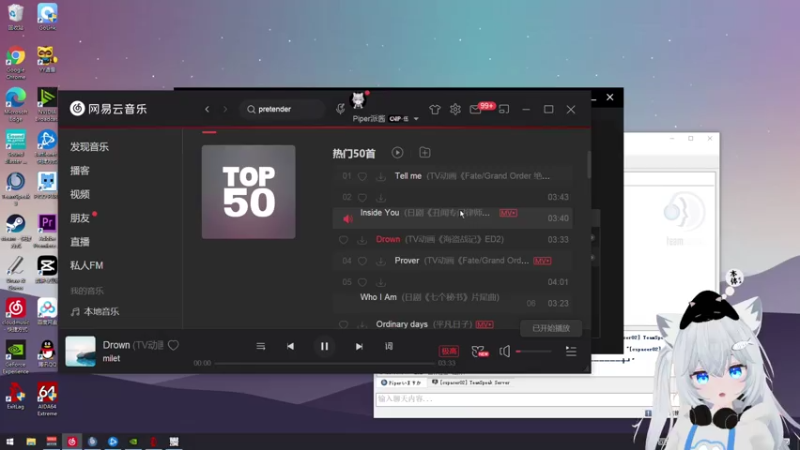
Task: Click the NetEase Cloud Music logo
Action: point(108,109)
